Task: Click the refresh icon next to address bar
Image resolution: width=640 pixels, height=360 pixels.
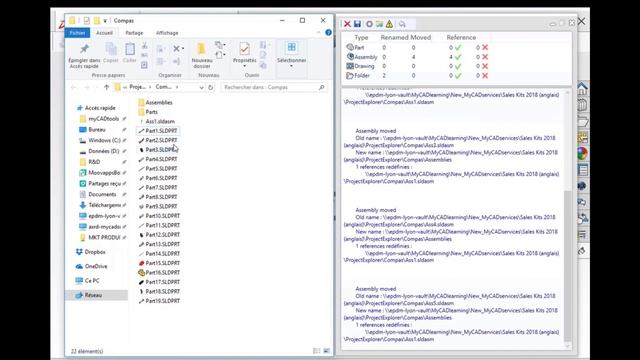Action: tap(211, 87)
